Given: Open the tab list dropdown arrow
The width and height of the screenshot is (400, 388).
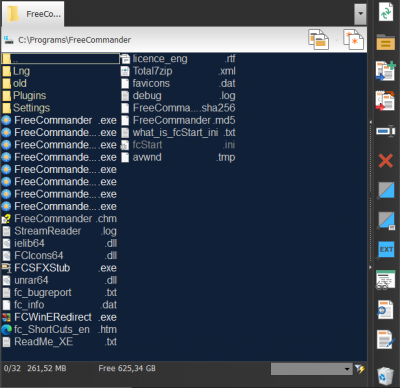Looking at the screenshot, I should 360,14.
